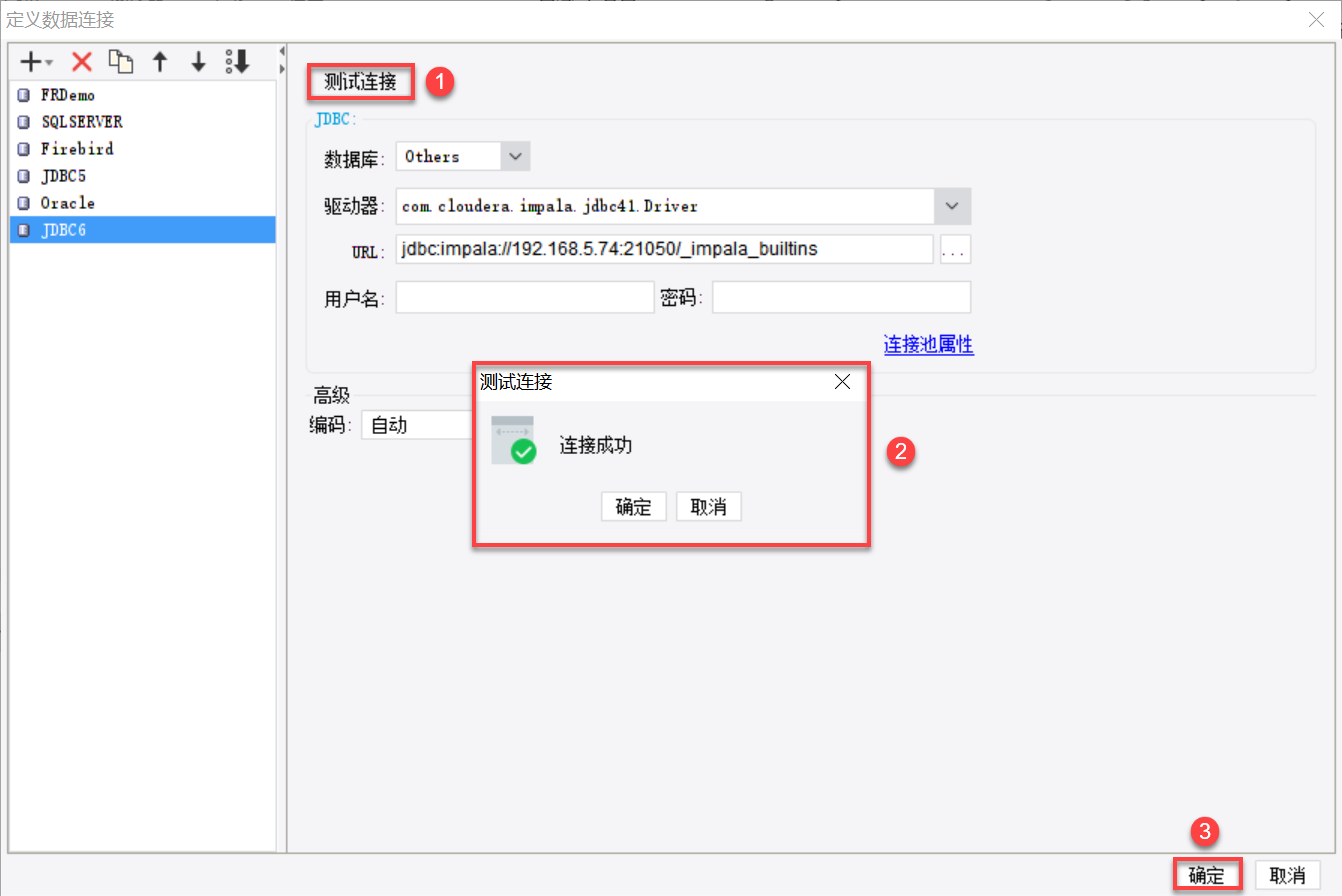
Task: Select the SQLSERVER connection
Action: [x=142, y=122]
